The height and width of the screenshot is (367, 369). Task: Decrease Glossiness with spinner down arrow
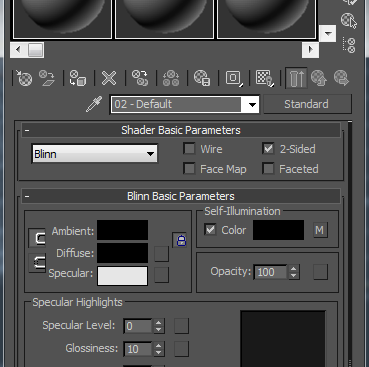point(159,352)
